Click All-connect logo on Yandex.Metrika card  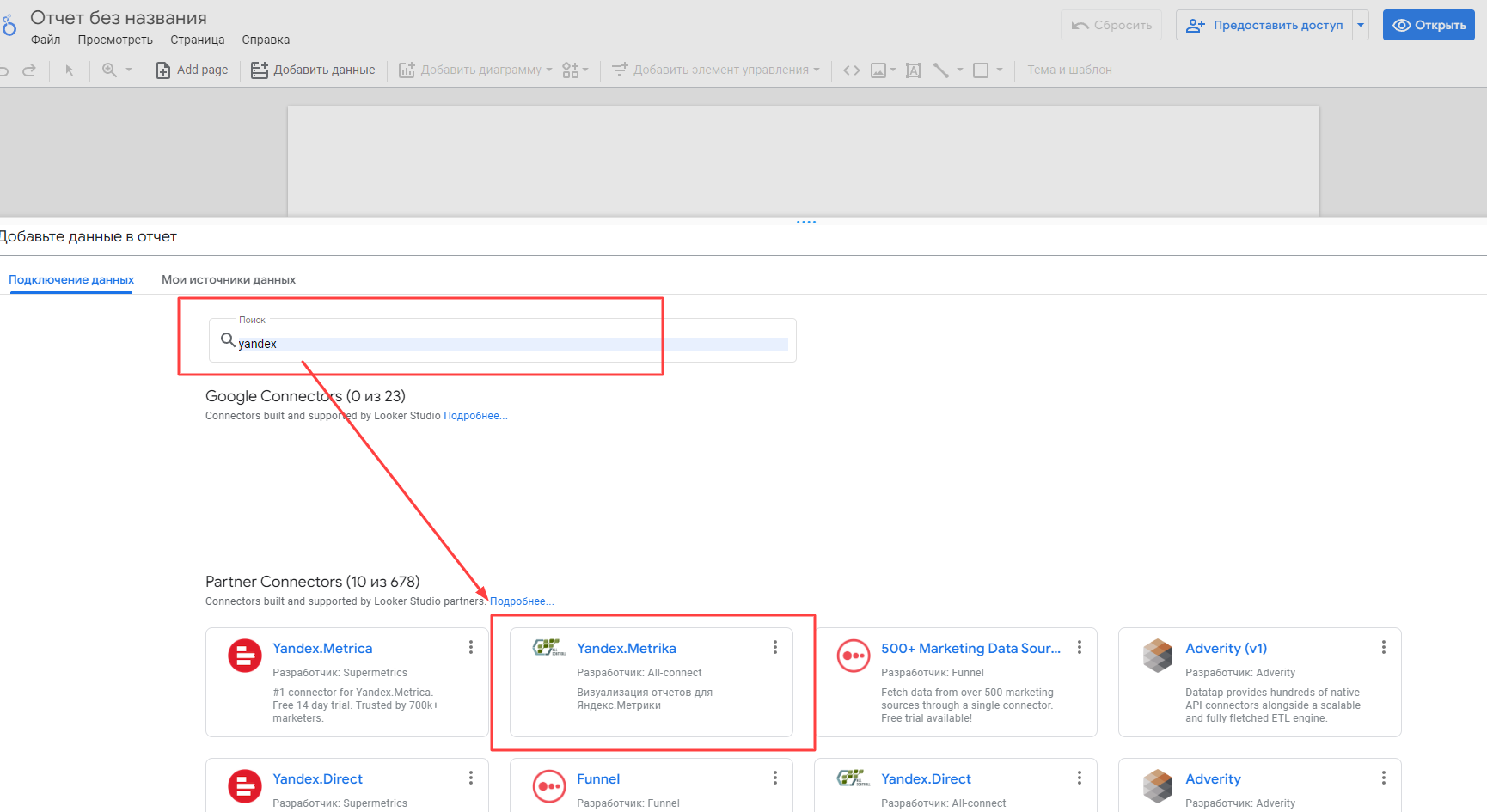[x=549, y=648]
